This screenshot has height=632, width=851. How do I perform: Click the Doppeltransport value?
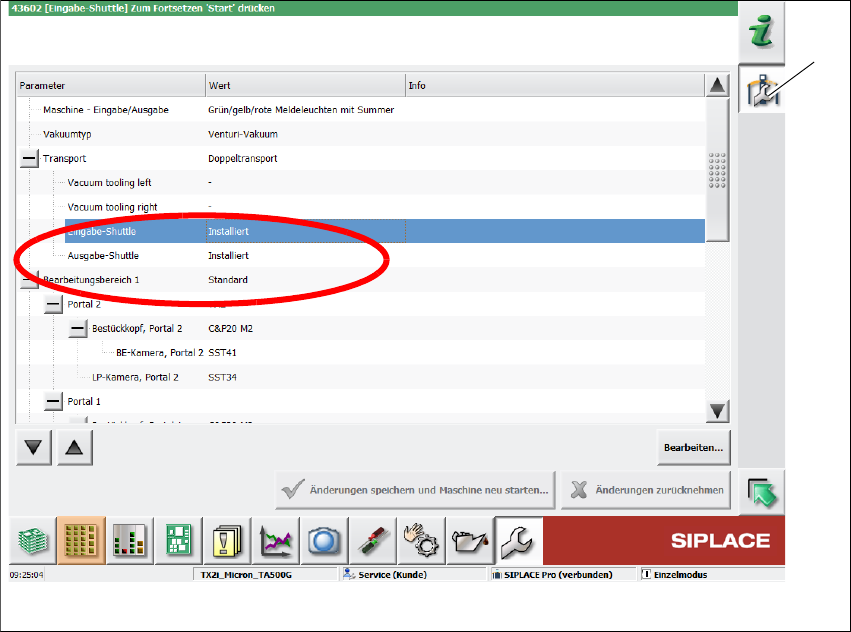pos(243,159)
